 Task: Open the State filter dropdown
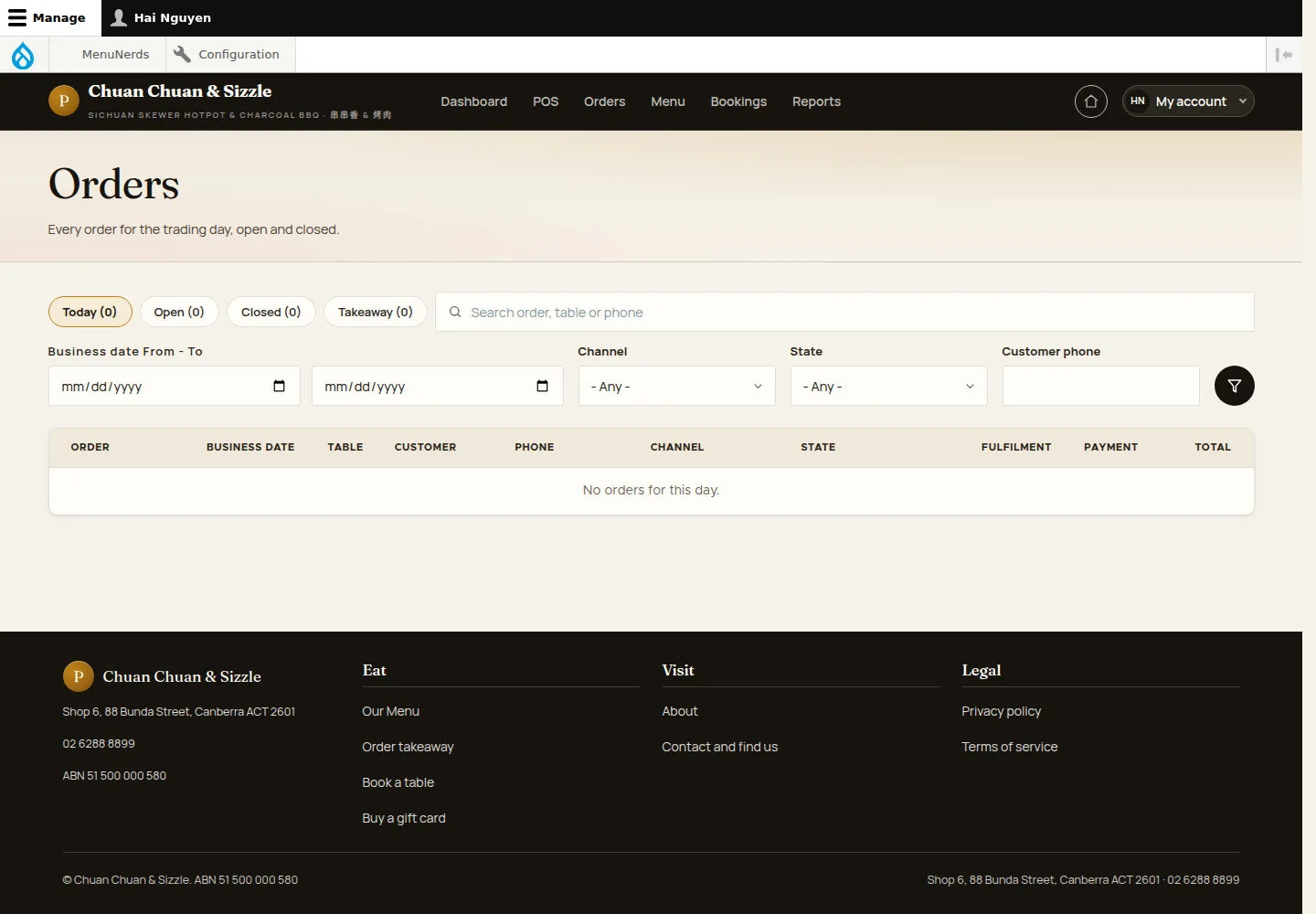point(889,386)
